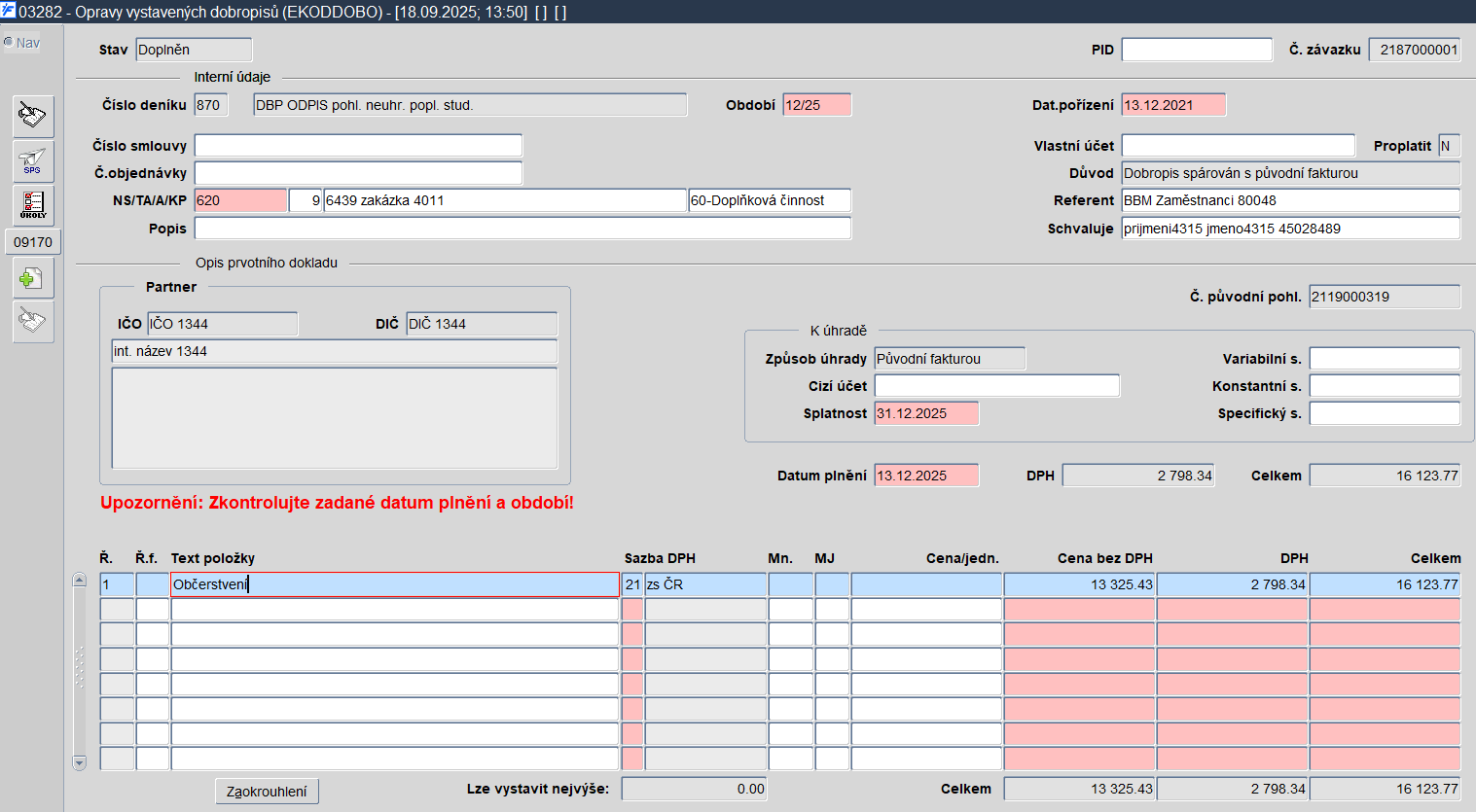
Task: Click the add document green plus icon
Action: point(32,279)
